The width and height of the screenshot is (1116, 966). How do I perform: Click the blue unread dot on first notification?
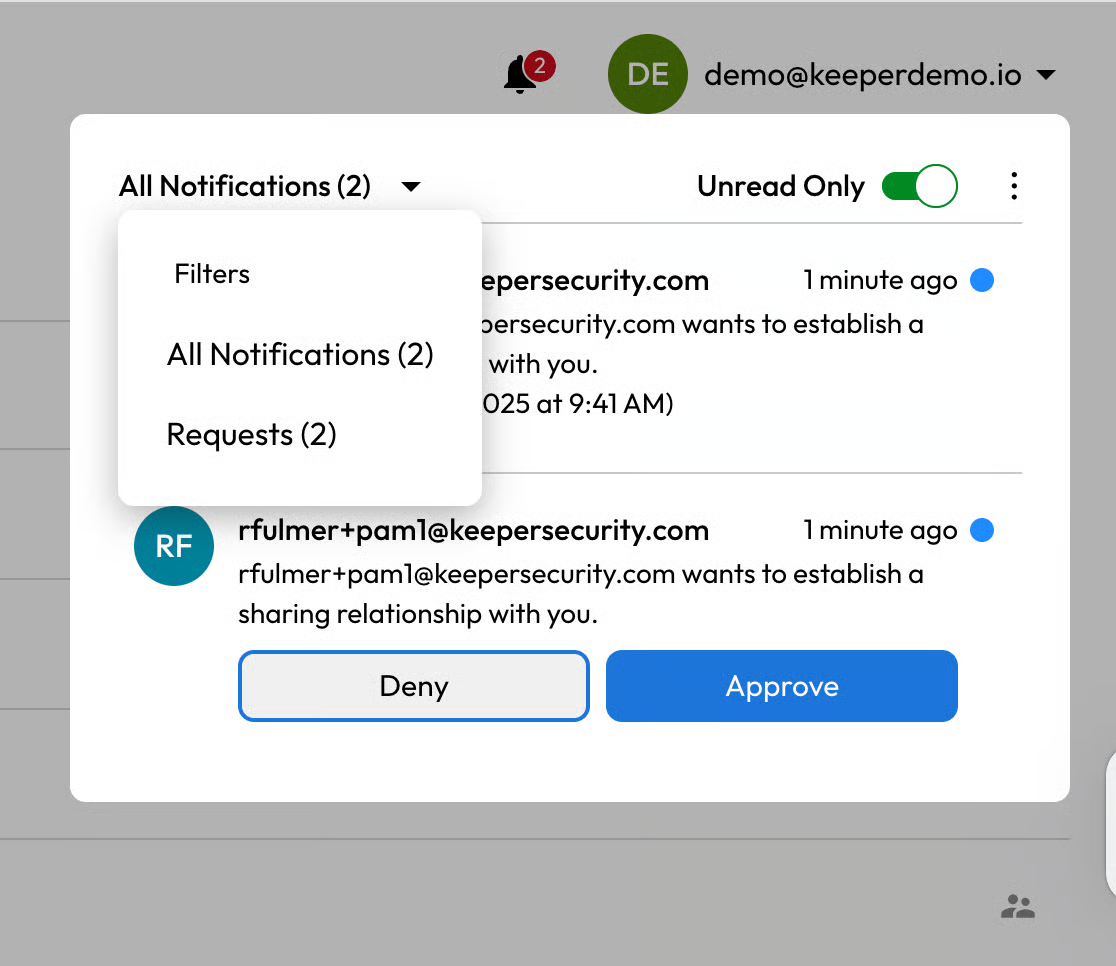point(982,281)
